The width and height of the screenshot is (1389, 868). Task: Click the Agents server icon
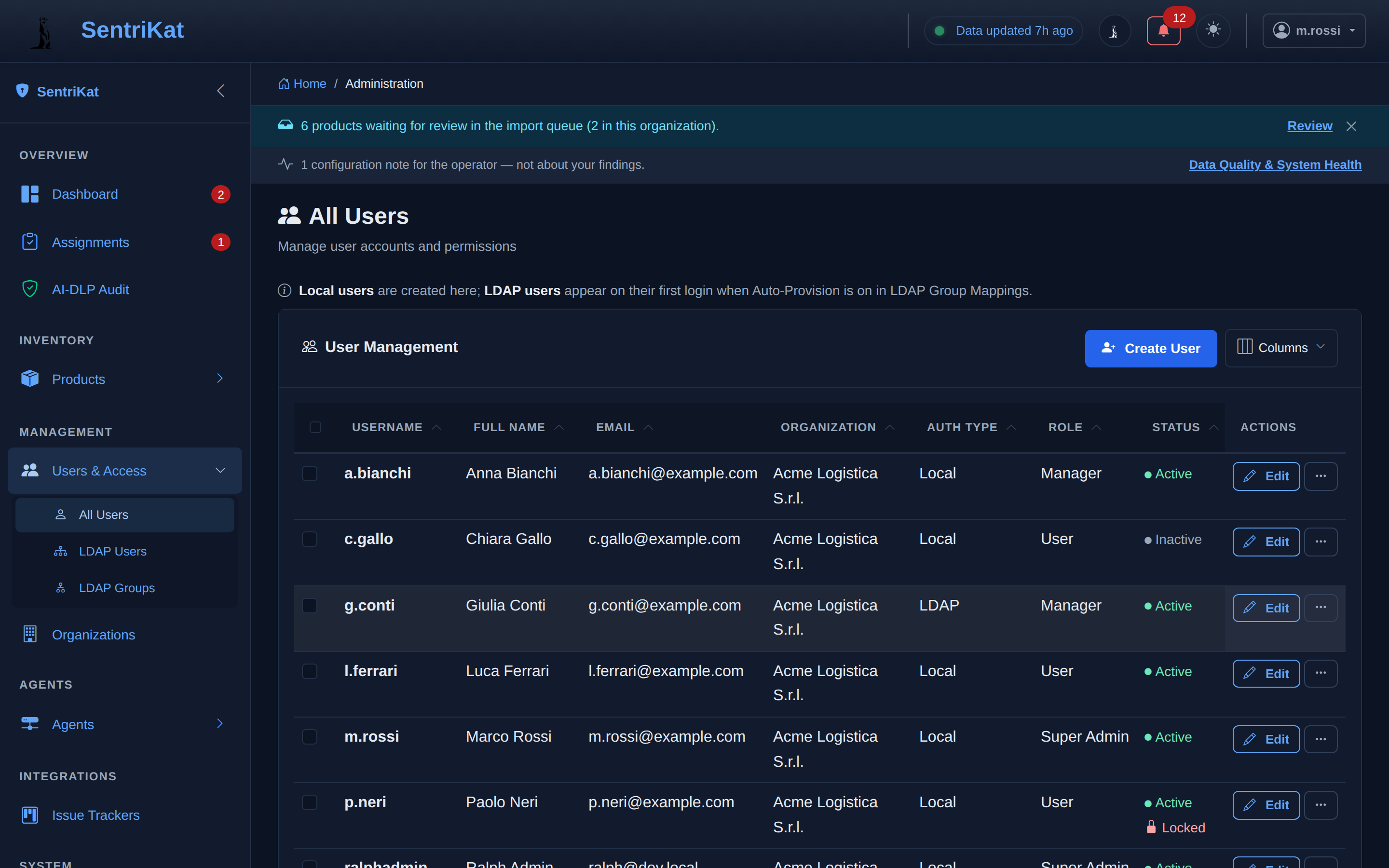point(30,723)
